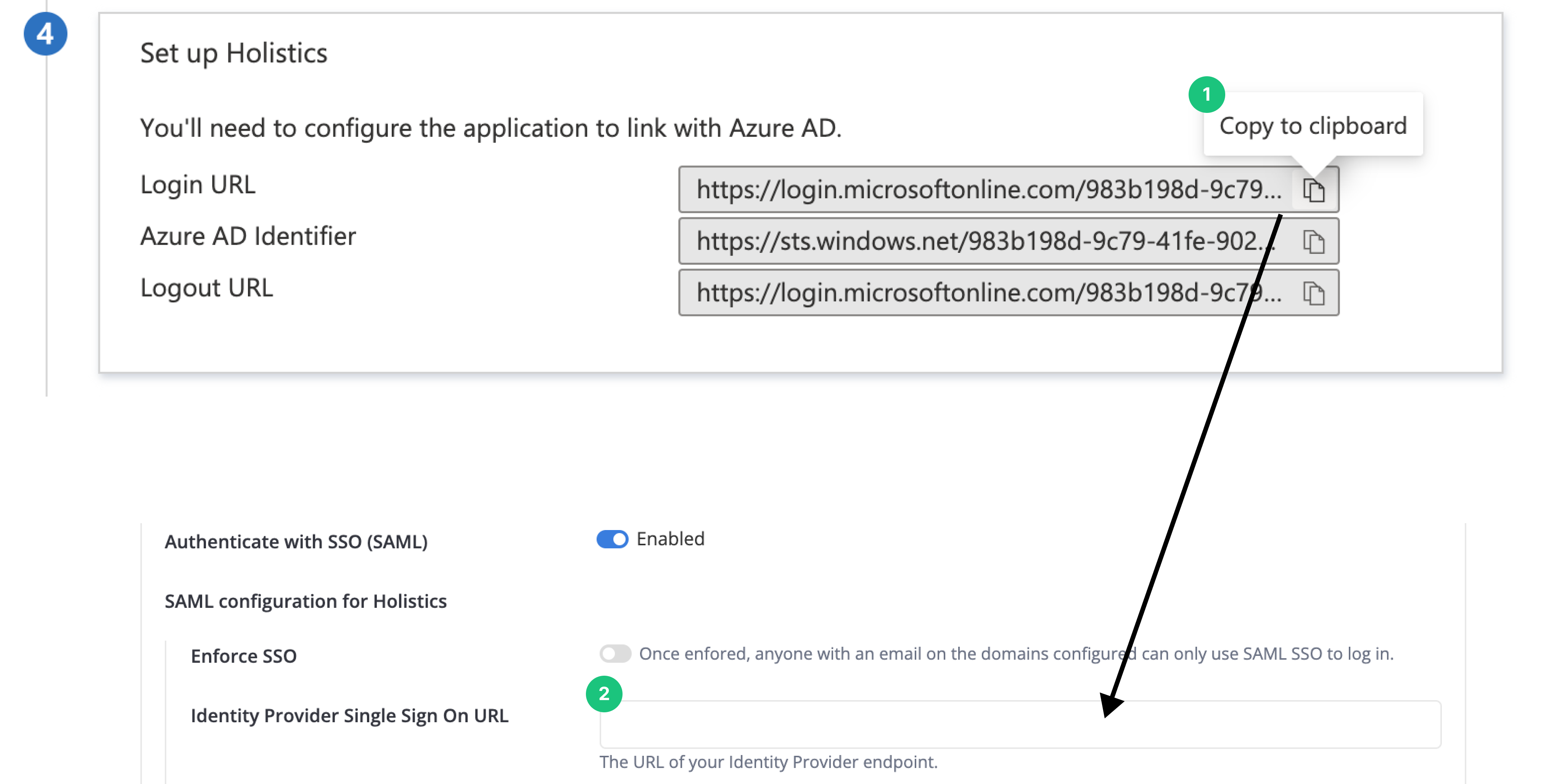The height and width of the screenshot is (784, 1567).
Task: Click the 'Enabled' toggle label
Action: (670, 539)
